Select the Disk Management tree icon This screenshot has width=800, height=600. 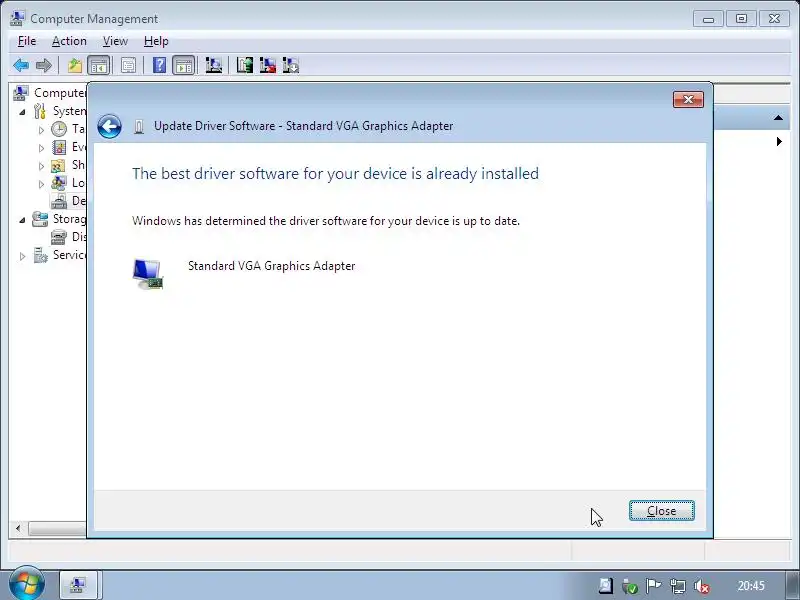(59, 237)
